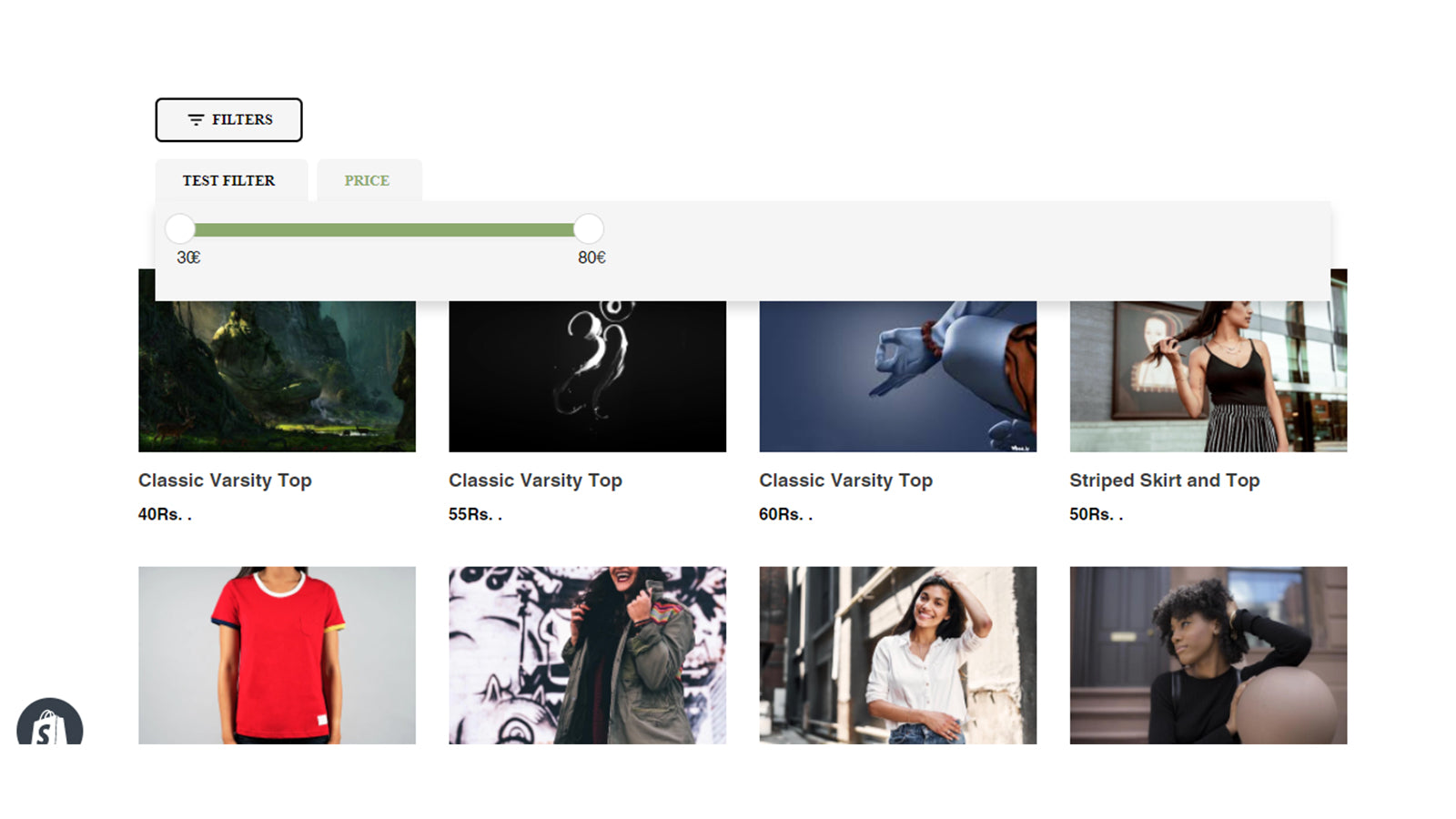Click the maximum price slider handle

point(589,229)
